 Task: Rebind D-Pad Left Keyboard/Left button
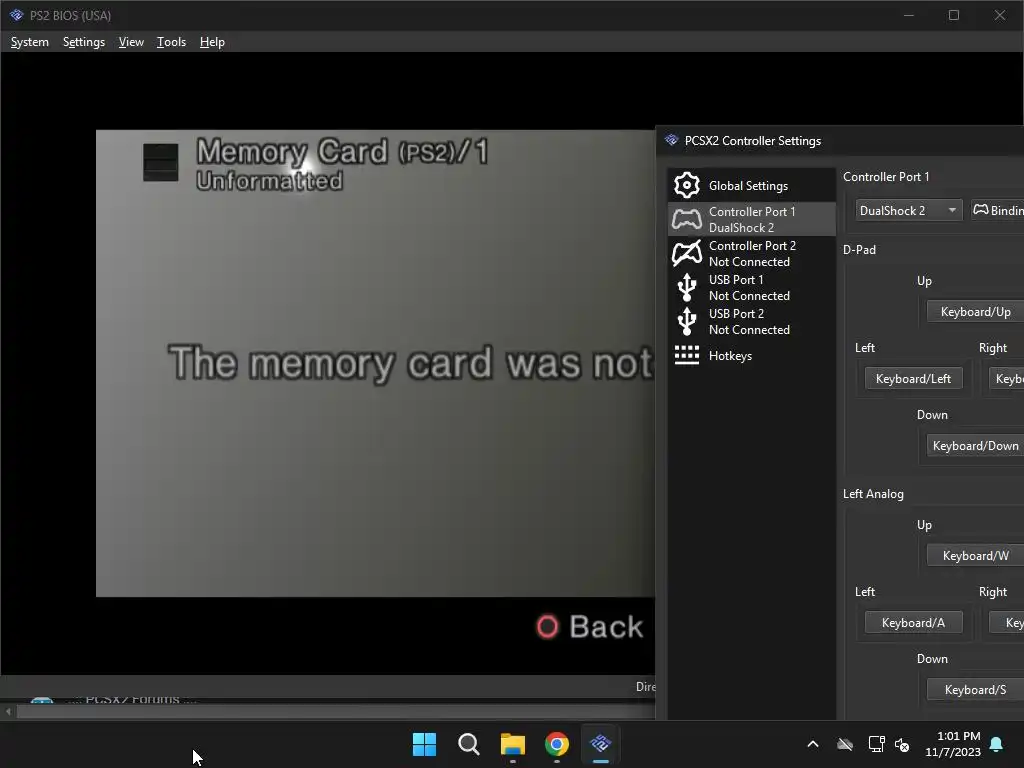913,379
